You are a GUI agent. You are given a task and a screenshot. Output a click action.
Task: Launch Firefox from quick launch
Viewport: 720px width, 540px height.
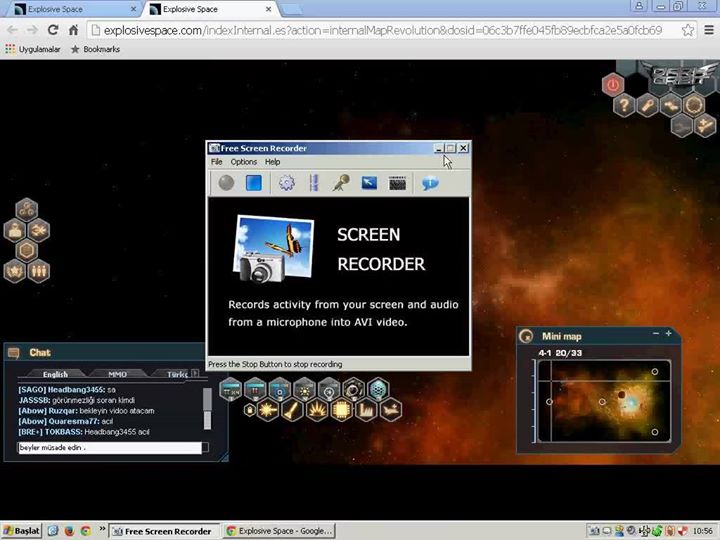[69, 531]
